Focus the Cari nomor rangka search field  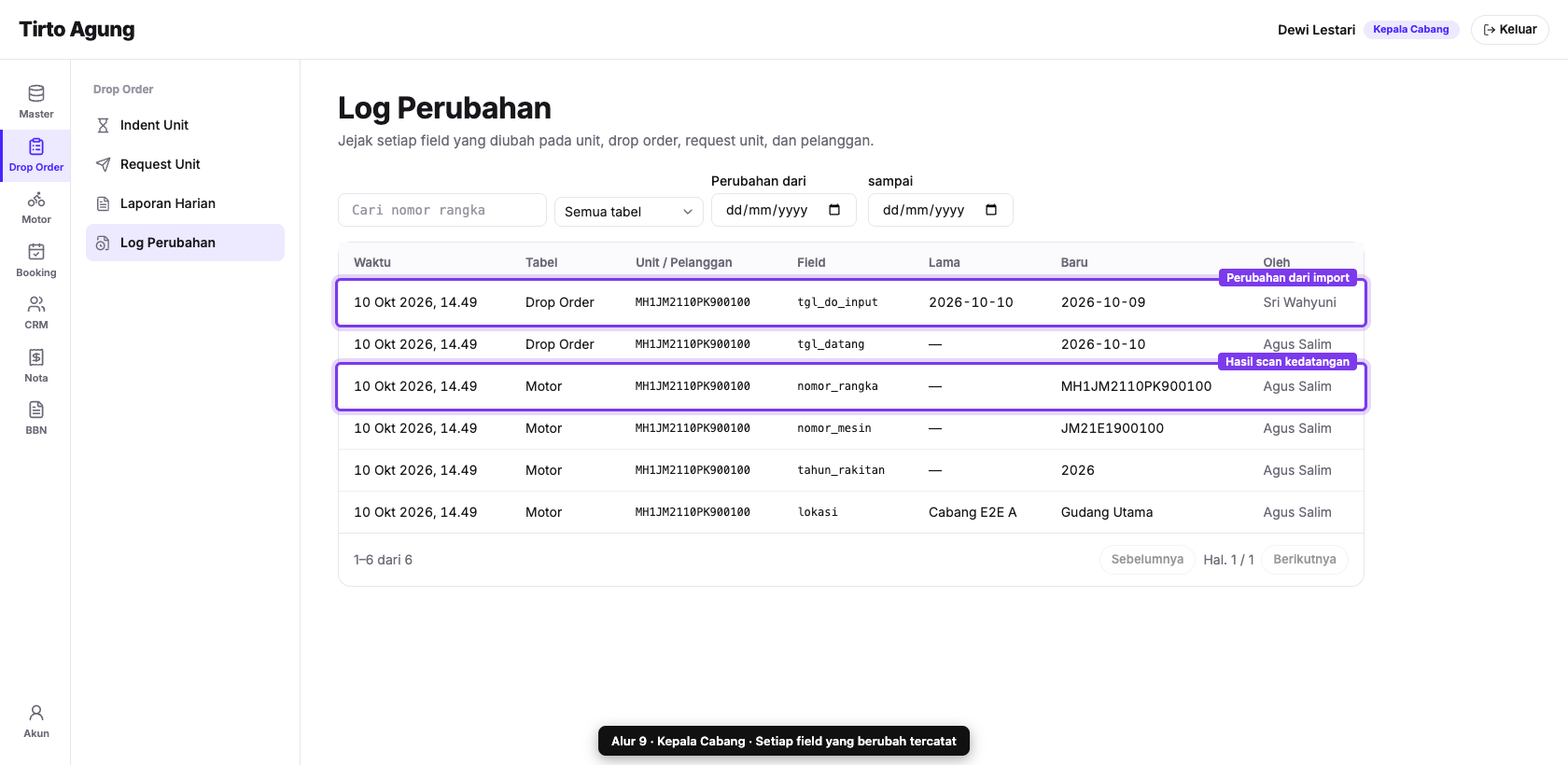pyautogui.click(x=442, y=210)
